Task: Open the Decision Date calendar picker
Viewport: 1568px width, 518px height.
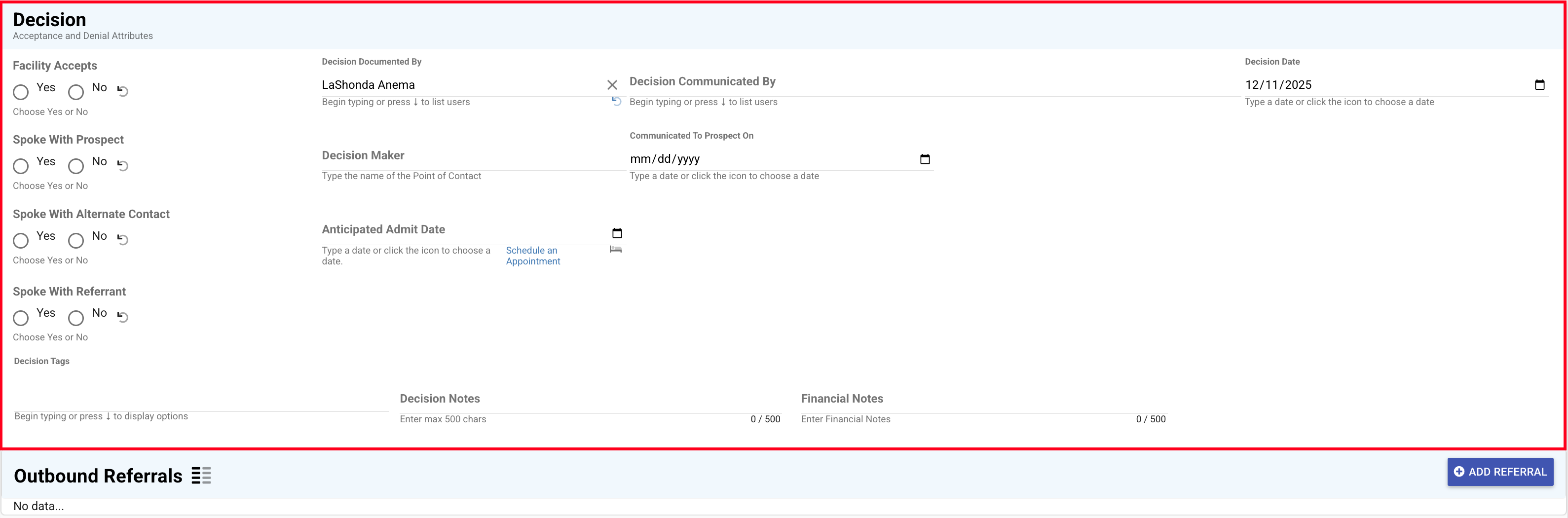Action: 1539,85
